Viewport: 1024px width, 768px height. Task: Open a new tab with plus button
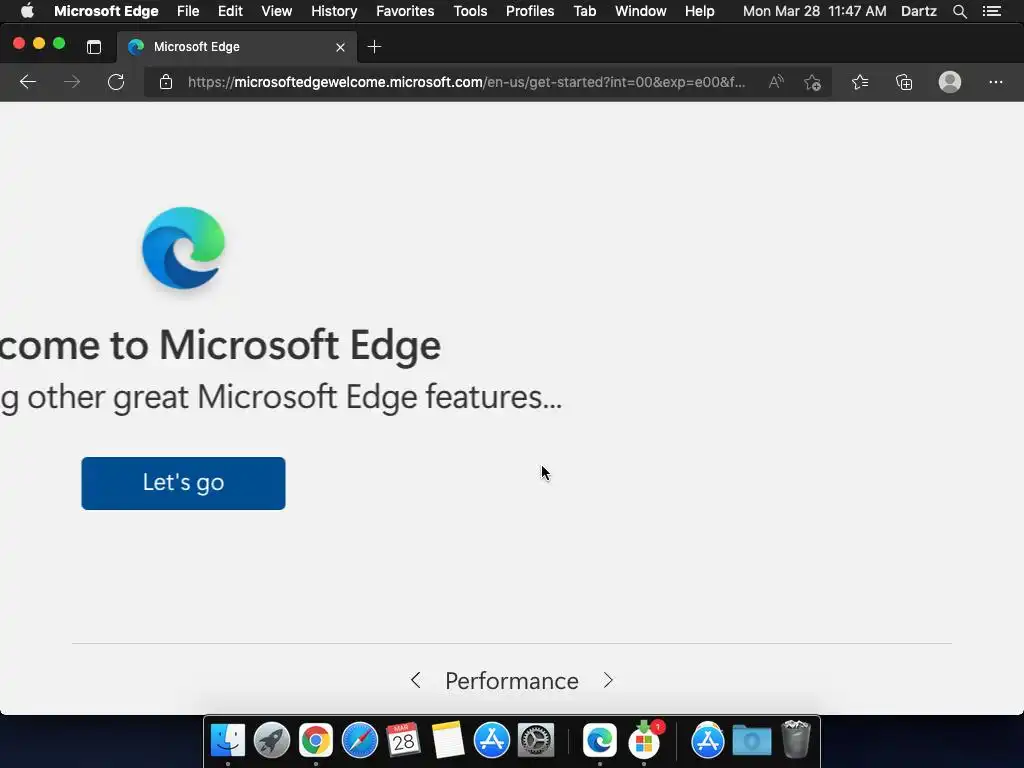[374, 47]
